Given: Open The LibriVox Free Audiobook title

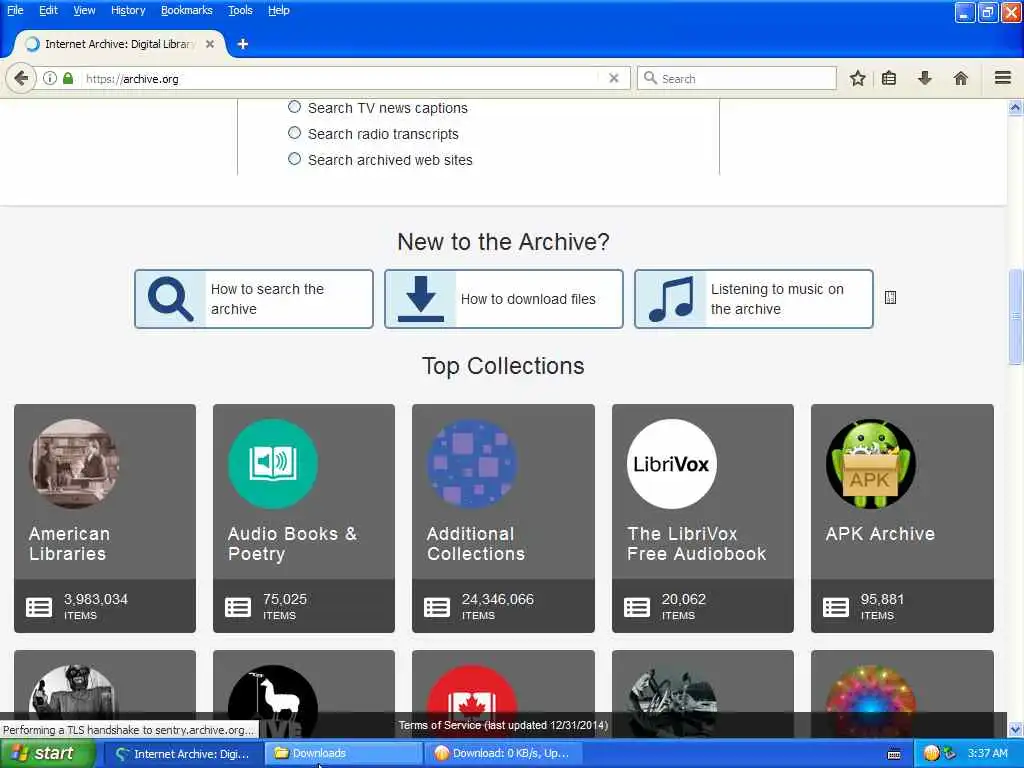Looking at the screenshot, I should click(x=696, y=543).
